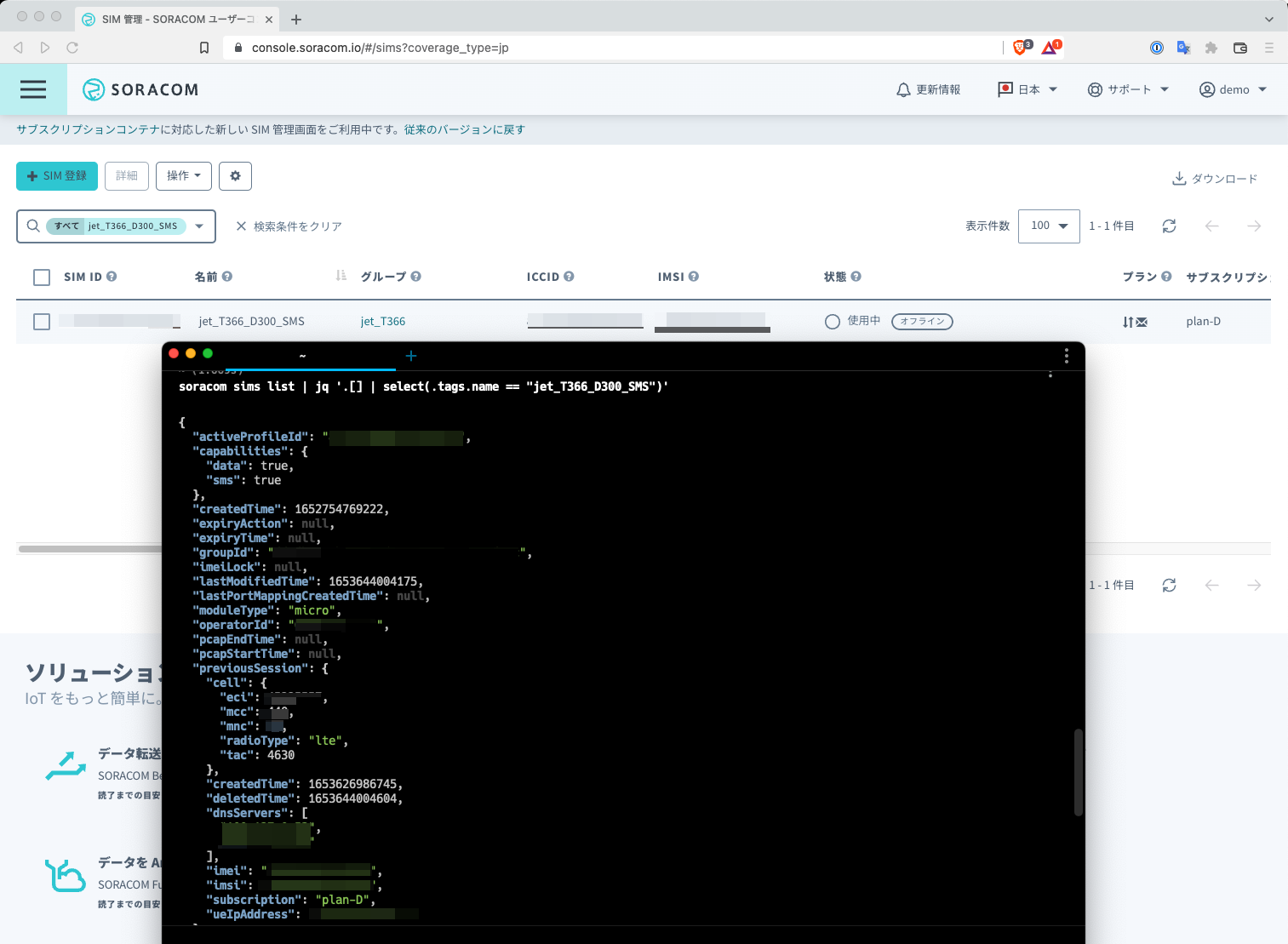Download the SIM list
1288x944 pixels.
pyautogui.click(x=1215, y=178)
